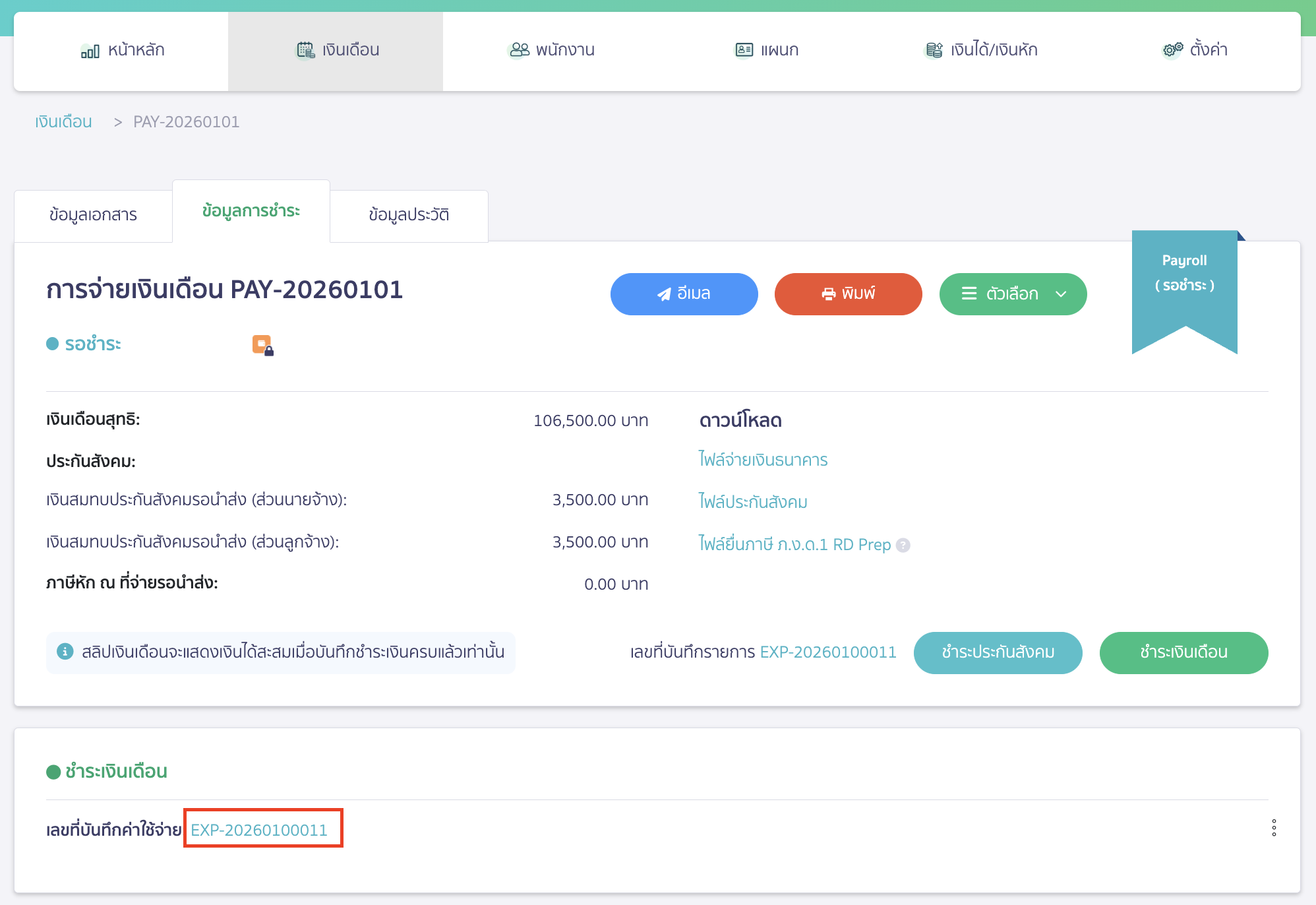Select the ข้อมูลการชำระ tab
This screenshot has height=905, width=1316.
pos(251,211)
